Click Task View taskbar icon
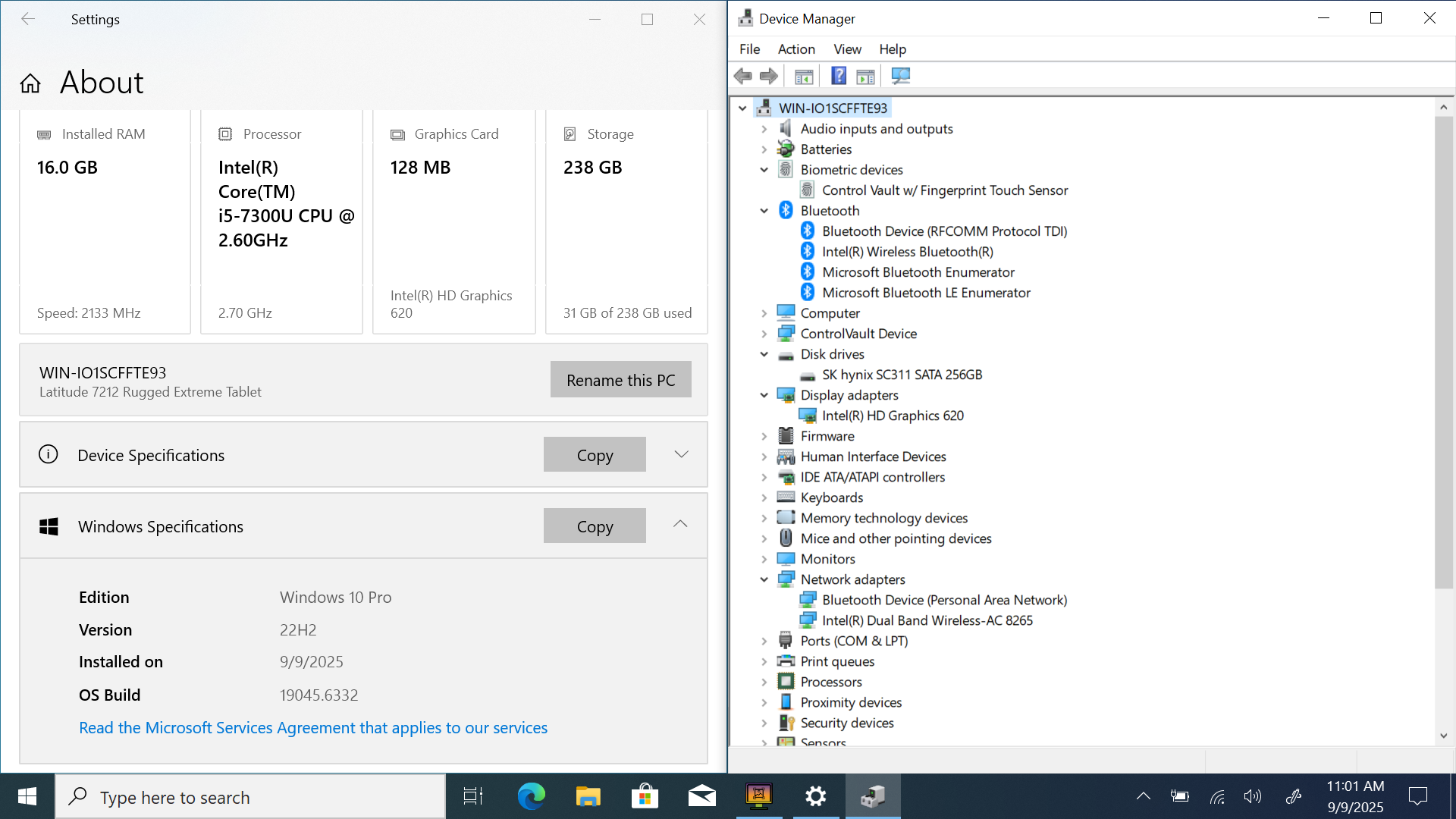 (473, 796)
